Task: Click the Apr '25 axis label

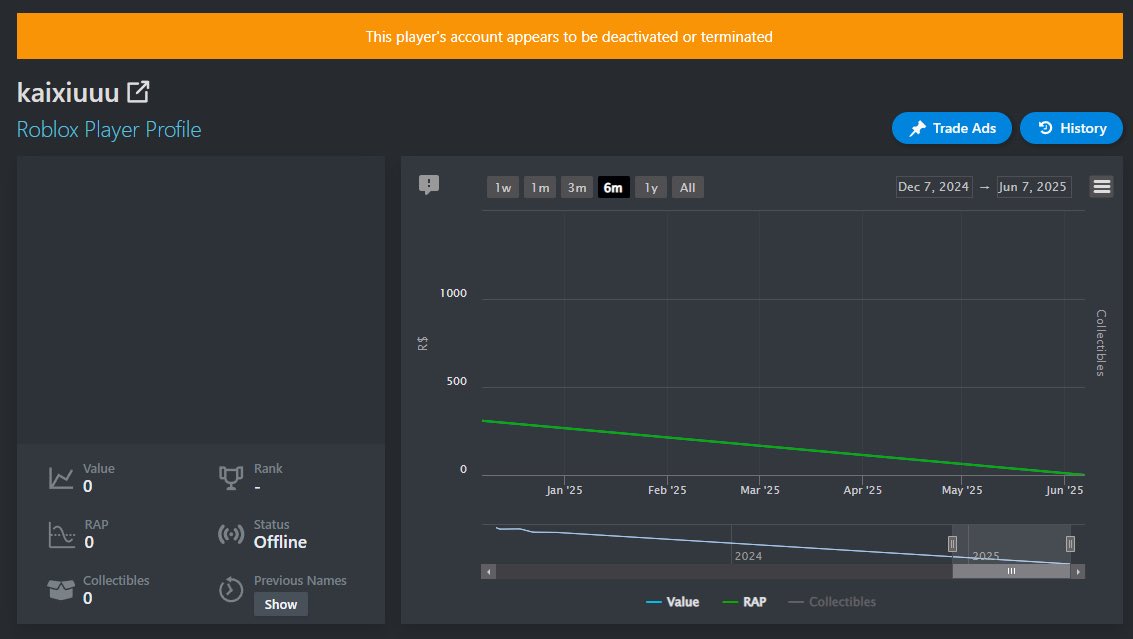Action: click(x=862, y=490)
